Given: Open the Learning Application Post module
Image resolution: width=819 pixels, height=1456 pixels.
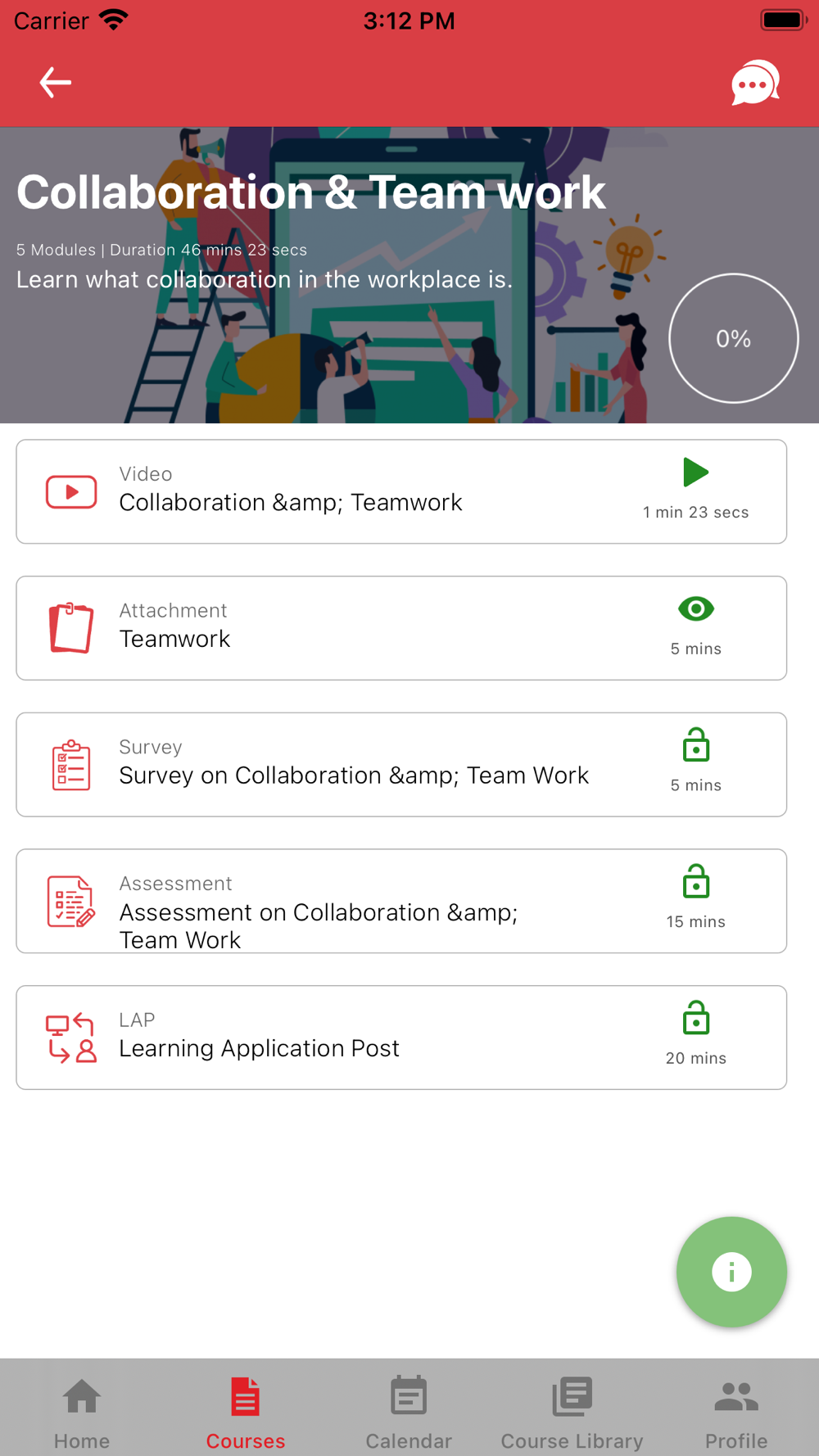Looking at the screenshot, I should click(x=401, y=1038).
